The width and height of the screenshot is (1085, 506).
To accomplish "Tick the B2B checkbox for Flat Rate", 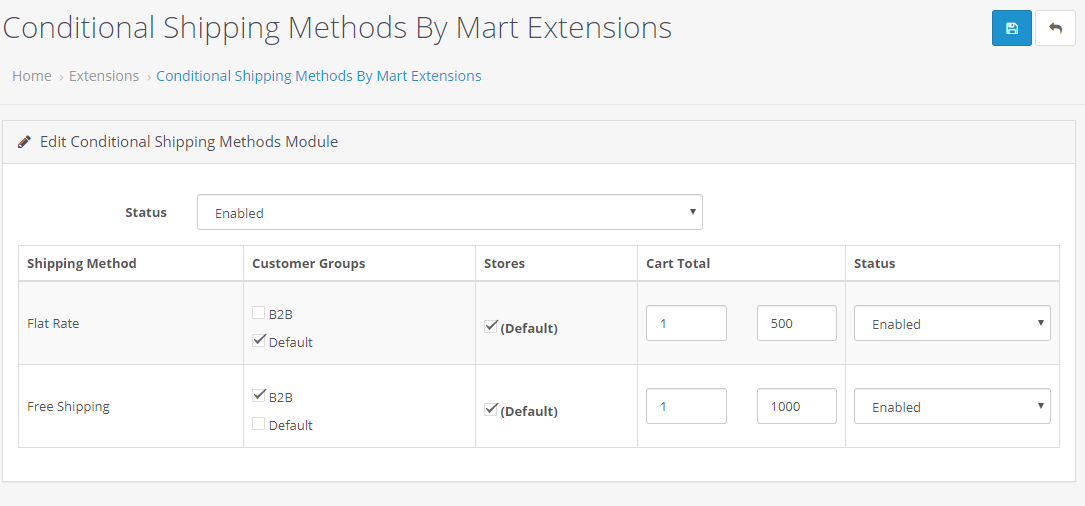I will pyautogui.click(x=259, y=313).
